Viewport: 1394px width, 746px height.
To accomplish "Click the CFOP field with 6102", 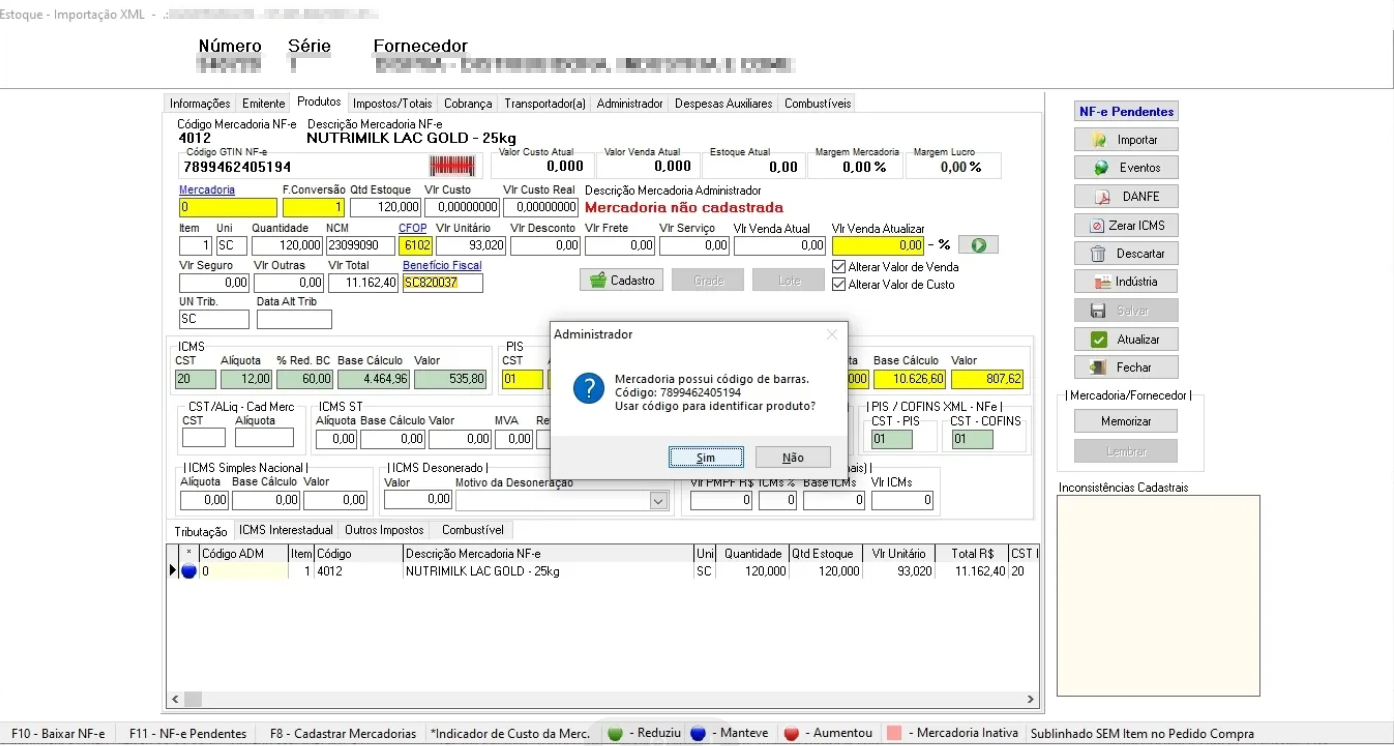I will point(415,245).
